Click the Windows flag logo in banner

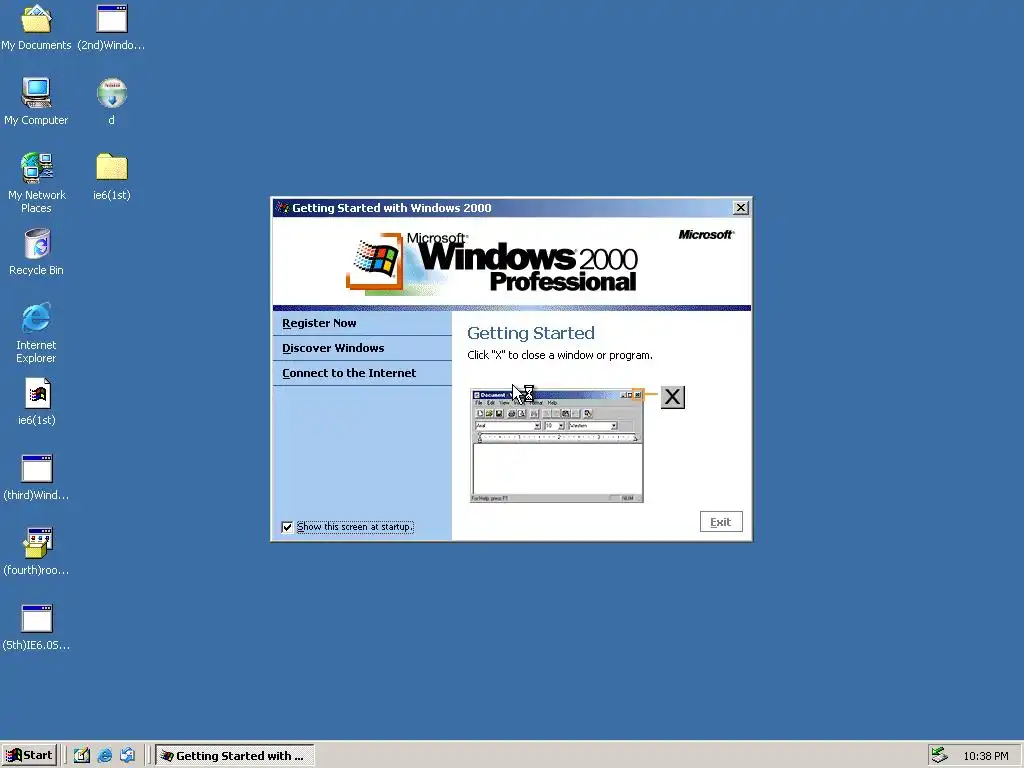[375, 260]
